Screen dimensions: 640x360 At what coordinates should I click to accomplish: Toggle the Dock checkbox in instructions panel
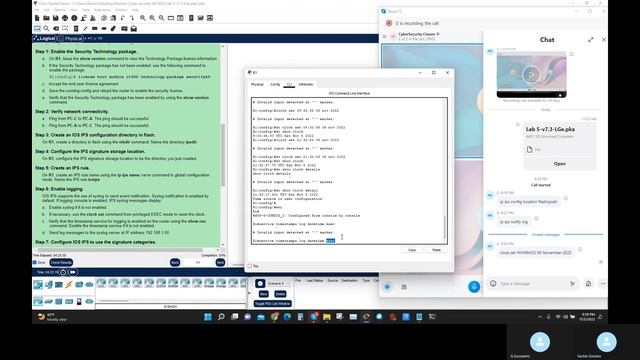point(35,262)
